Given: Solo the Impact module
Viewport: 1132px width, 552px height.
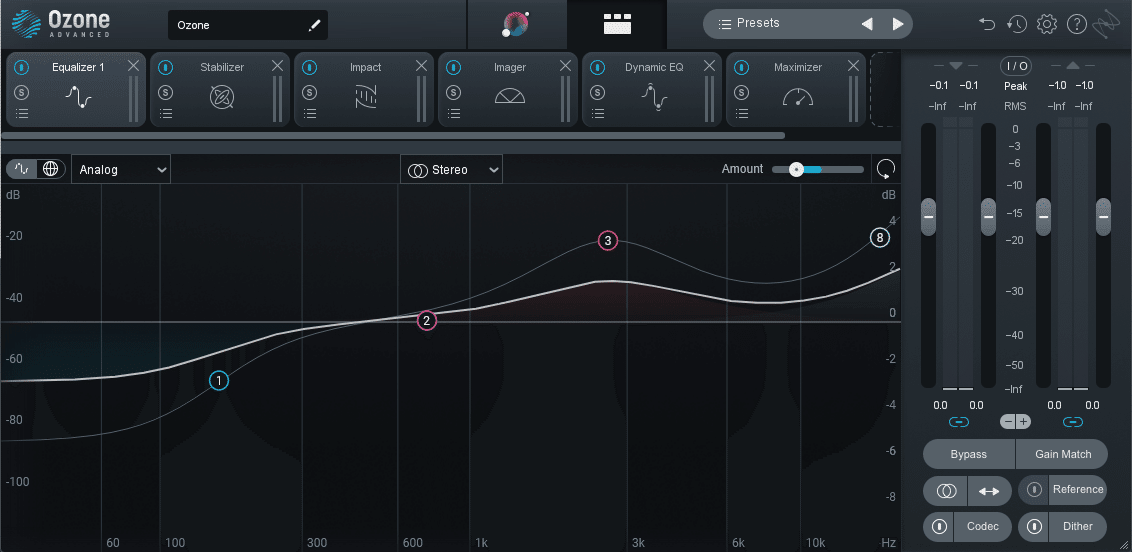Looking at the screenshot, I should pos(310,92).
